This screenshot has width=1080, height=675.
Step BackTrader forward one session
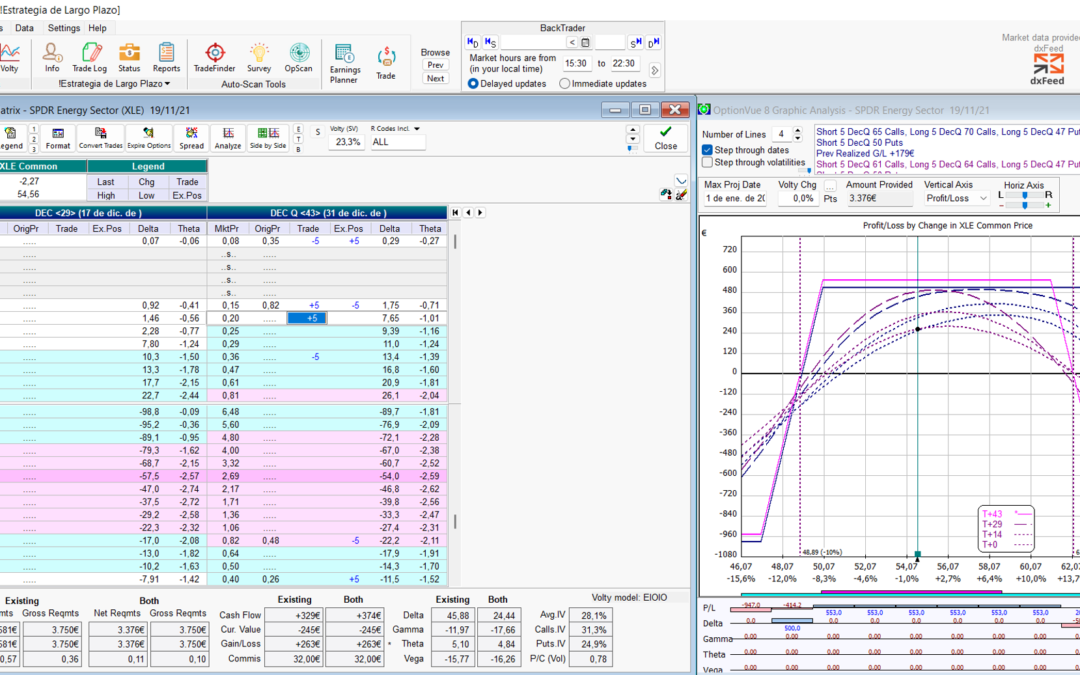coord(636,43)
